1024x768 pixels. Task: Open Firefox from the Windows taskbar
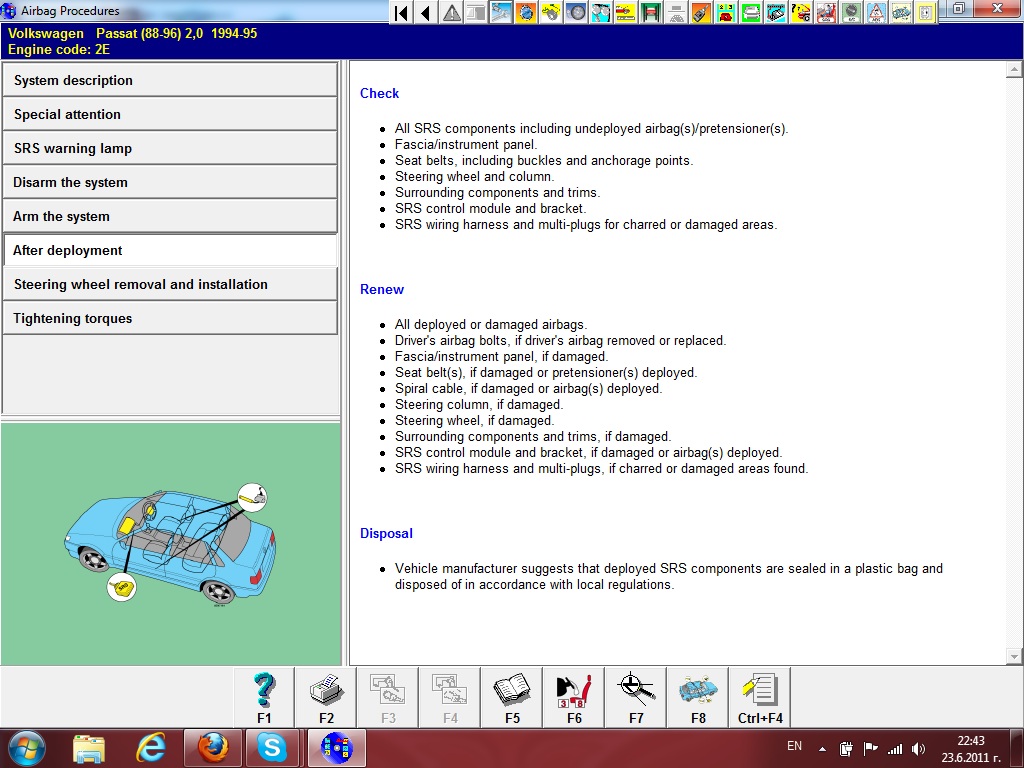(x=212, y=747)
